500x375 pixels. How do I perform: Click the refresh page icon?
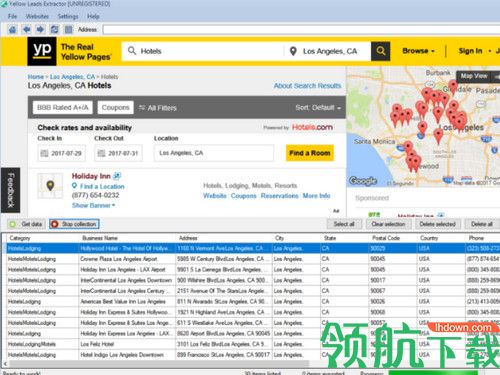(54, 30)
